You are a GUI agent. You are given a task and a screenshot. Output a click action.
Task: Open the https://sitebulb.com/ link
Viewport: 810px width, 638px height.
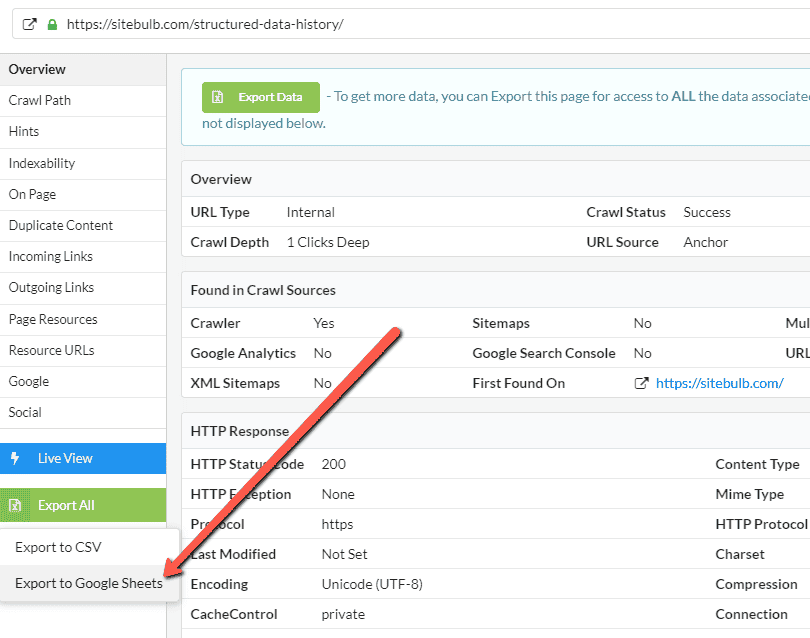pos(720,383)
